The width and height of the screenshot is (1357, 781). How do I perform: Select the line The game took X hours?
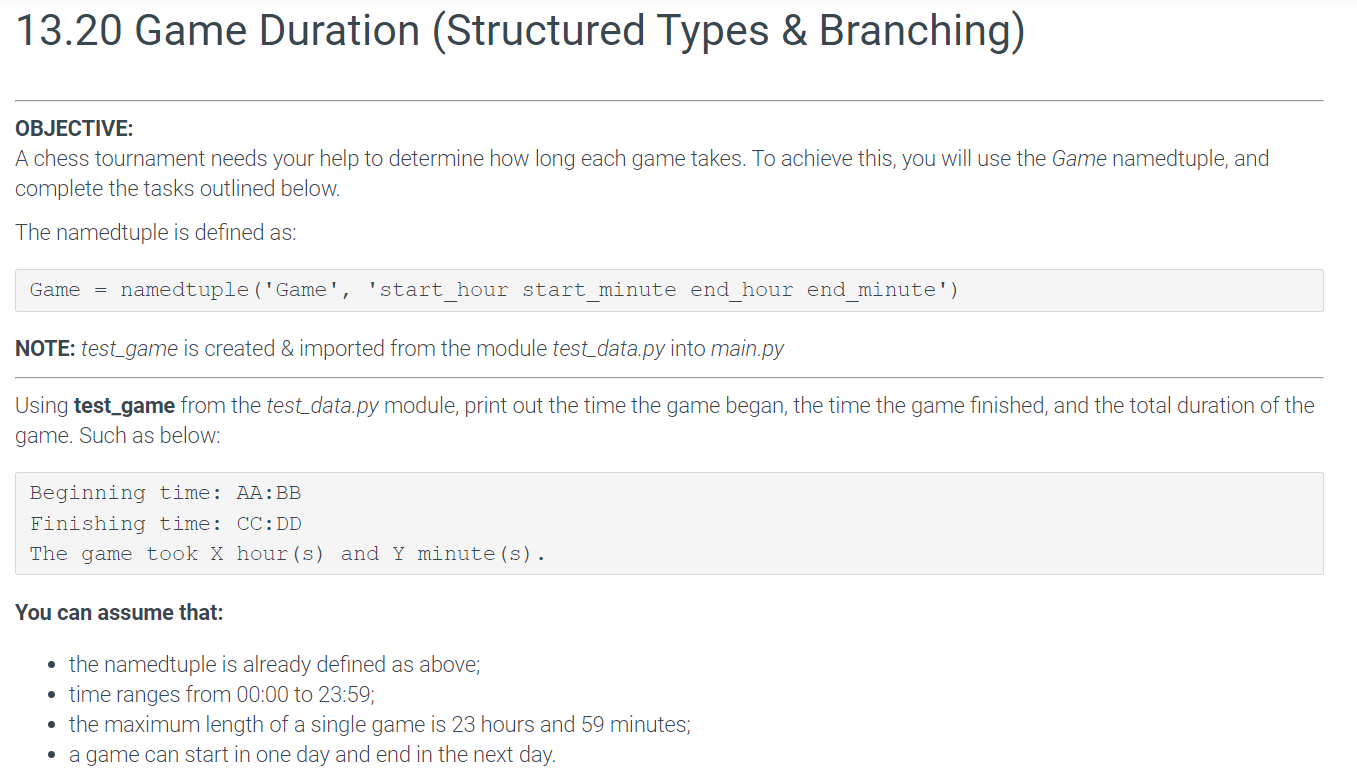click(286, 553)
